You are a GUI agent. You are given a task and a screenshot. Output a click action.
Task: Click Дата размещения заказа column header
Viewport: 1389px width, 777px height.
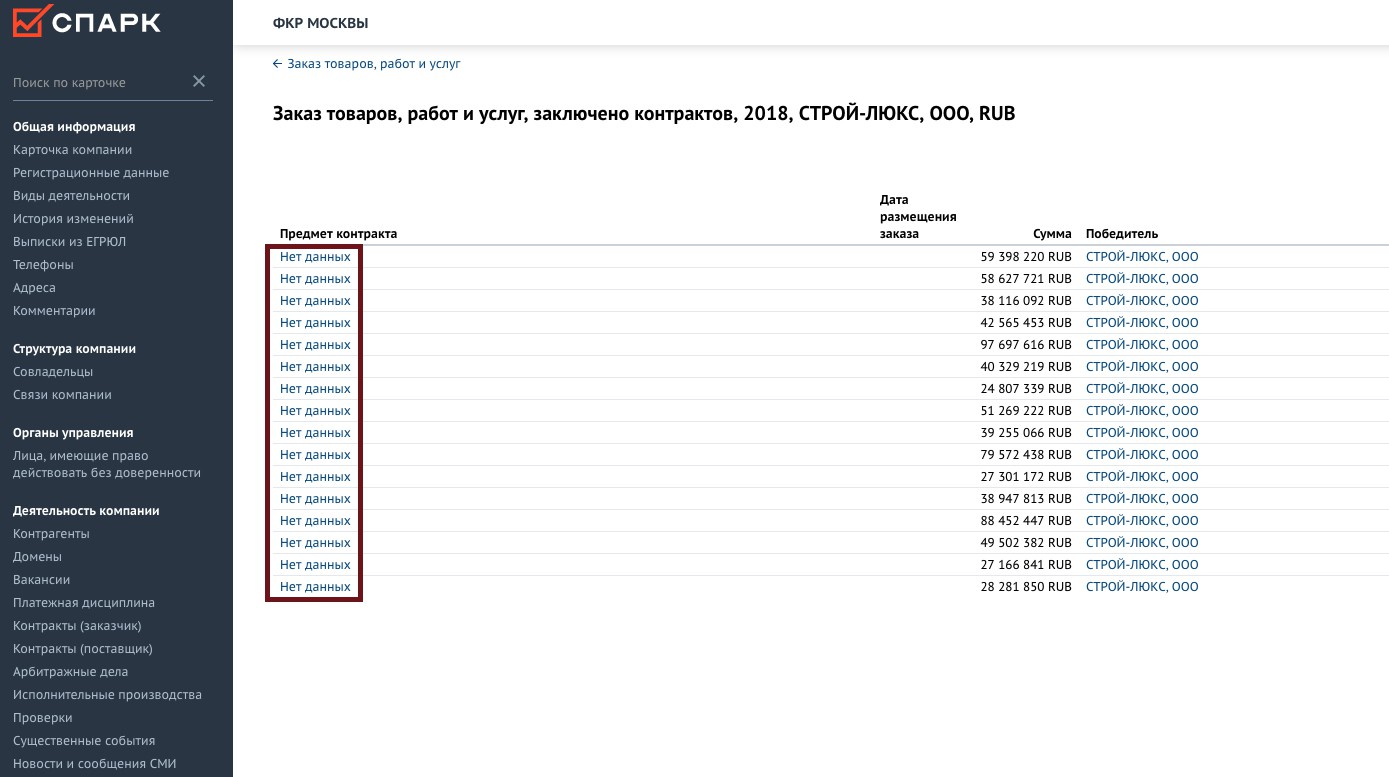(918, 217)
